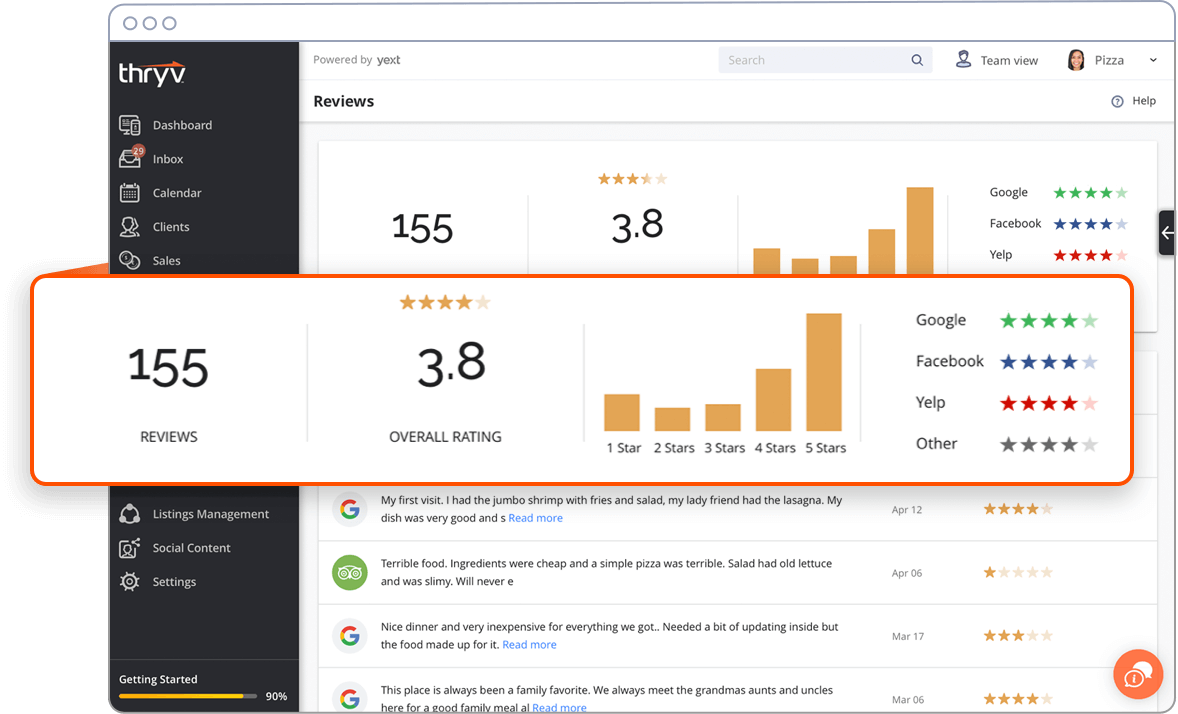Screen dimensions: 1178x714
Task: Click the Apr 12 review date
Action: (907, 510)
